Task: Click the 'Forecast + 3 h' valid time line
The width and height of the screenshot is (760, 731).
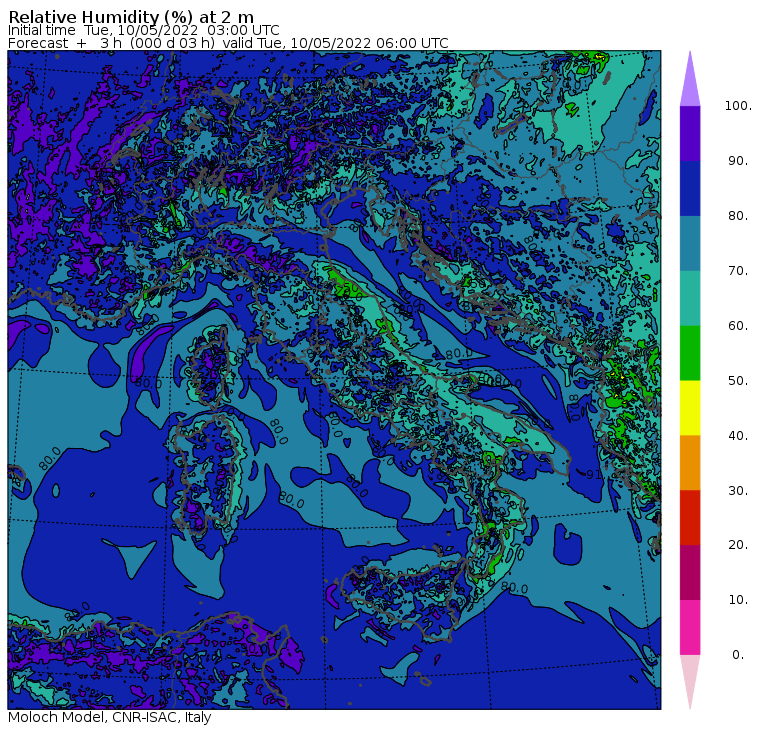Action: tap(228, 43)
